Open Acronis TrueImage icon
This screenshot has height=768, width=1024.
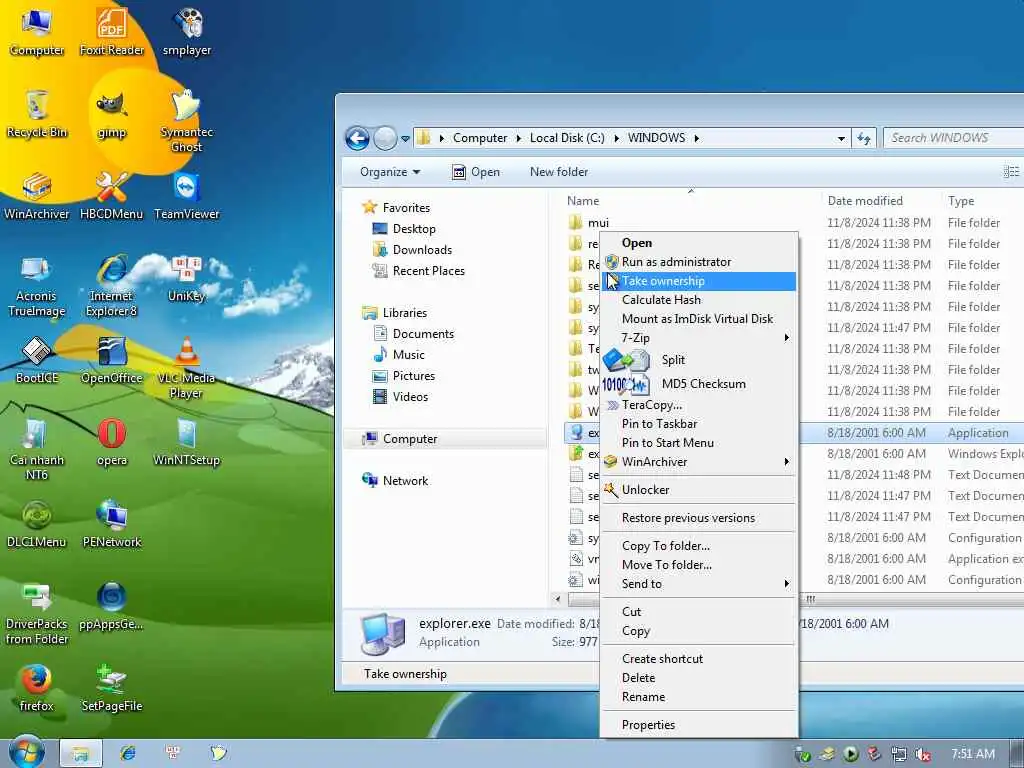pos(37,285)
